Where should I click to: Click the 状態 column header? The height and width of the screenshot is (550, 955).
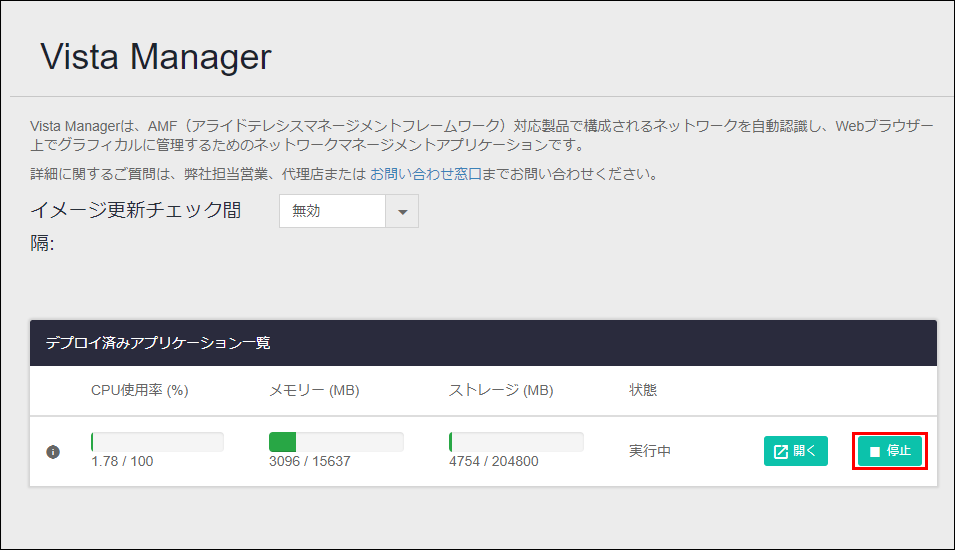pyautogui.click(x=643, y=390)
